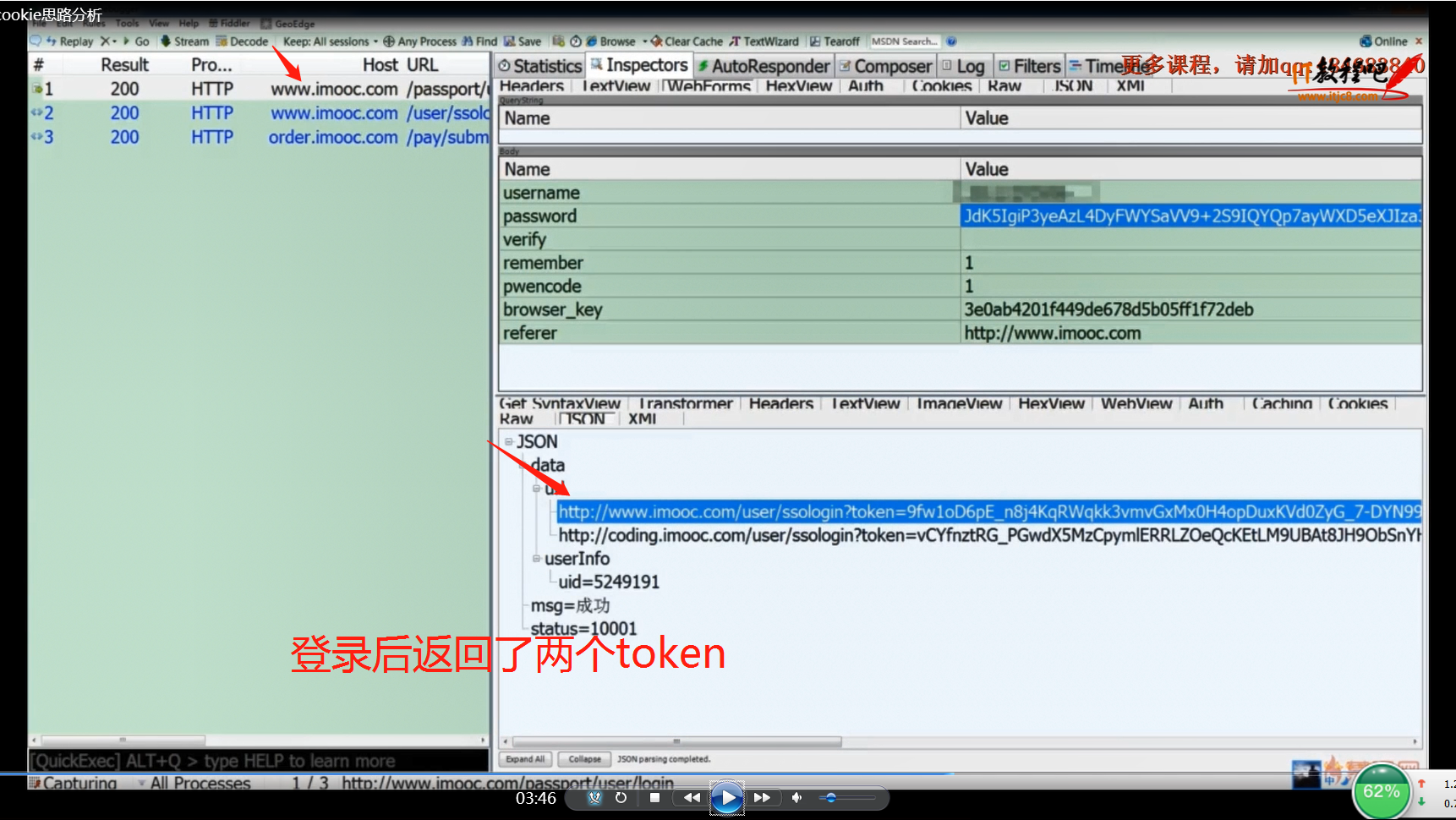Select session 2 www.imooc.com /user/ssologin

pos(260,113)
